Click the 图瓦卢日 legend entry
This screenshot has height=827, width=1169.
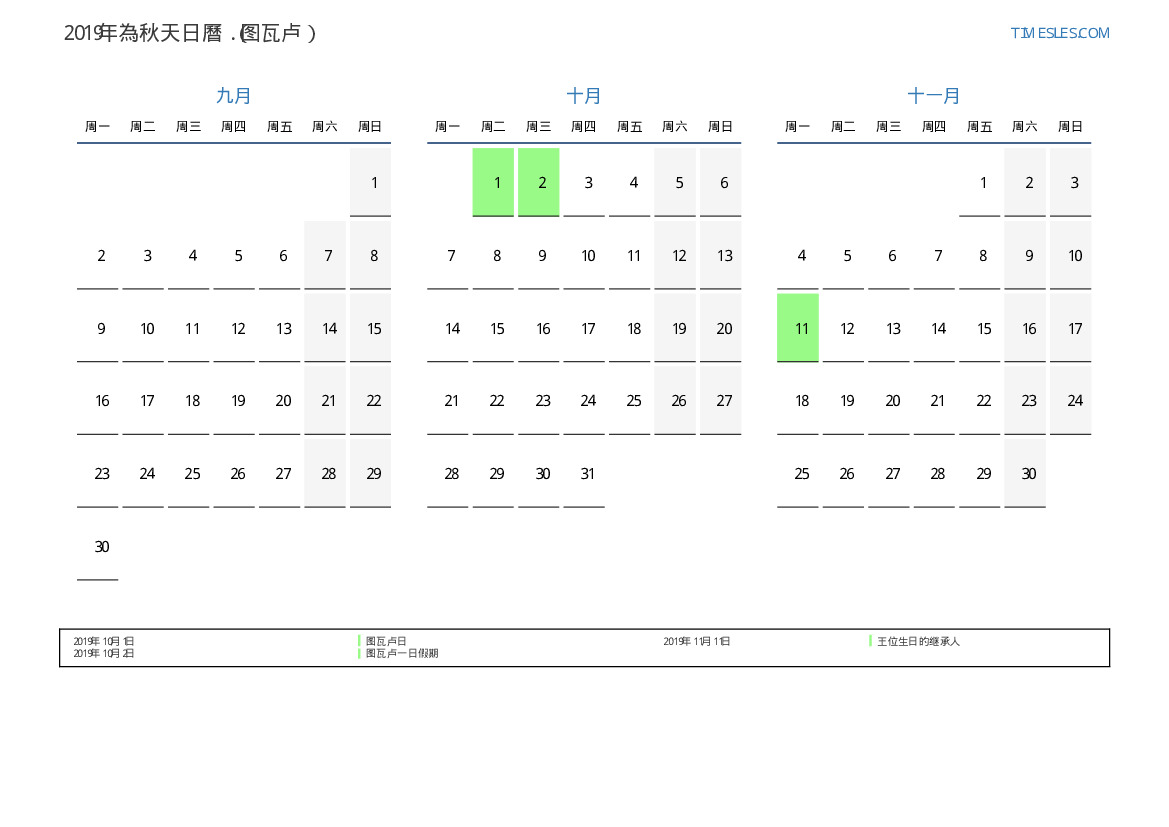click(386, 641)
